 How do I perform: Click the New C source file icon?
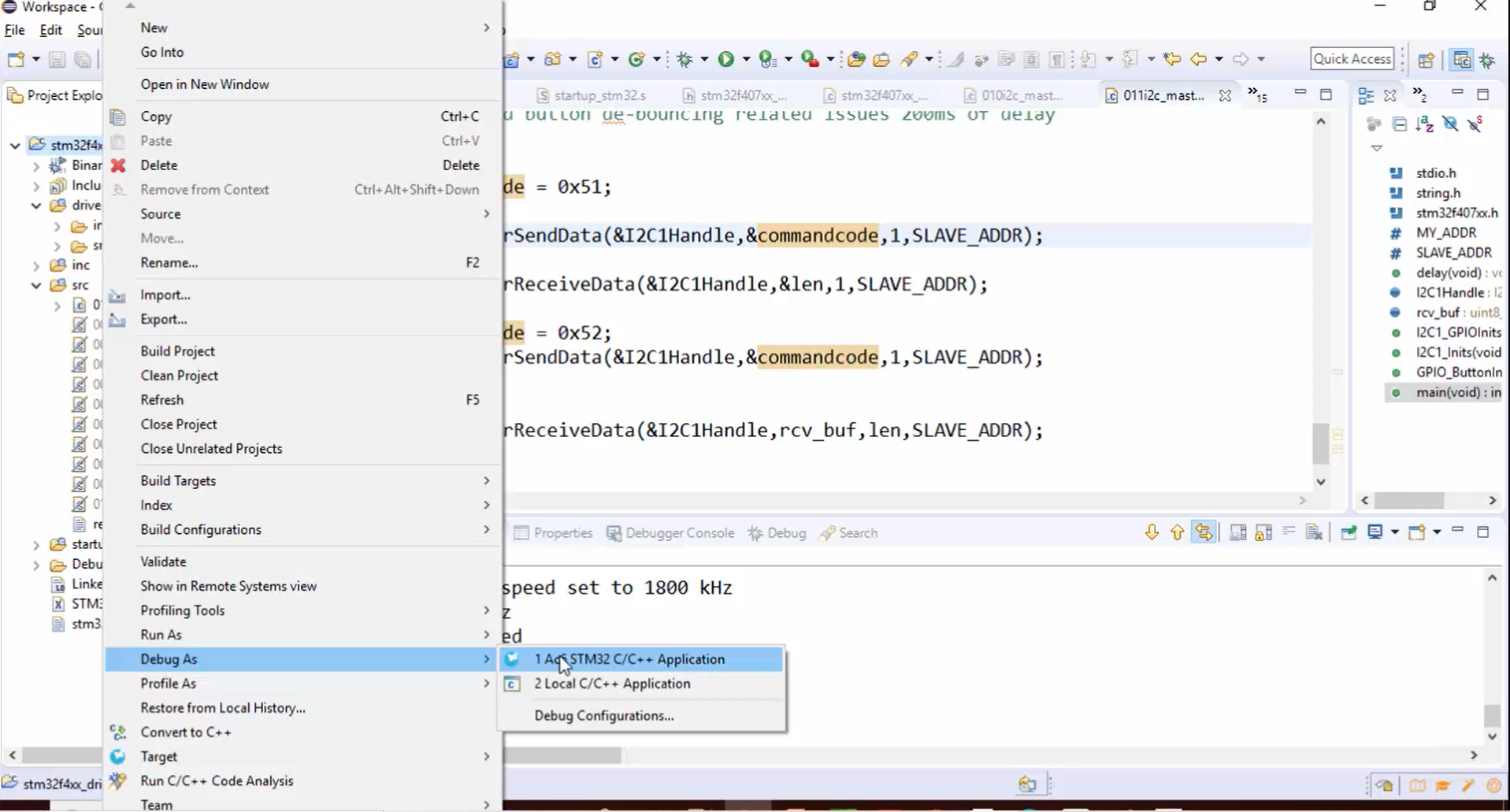point(595,59)
